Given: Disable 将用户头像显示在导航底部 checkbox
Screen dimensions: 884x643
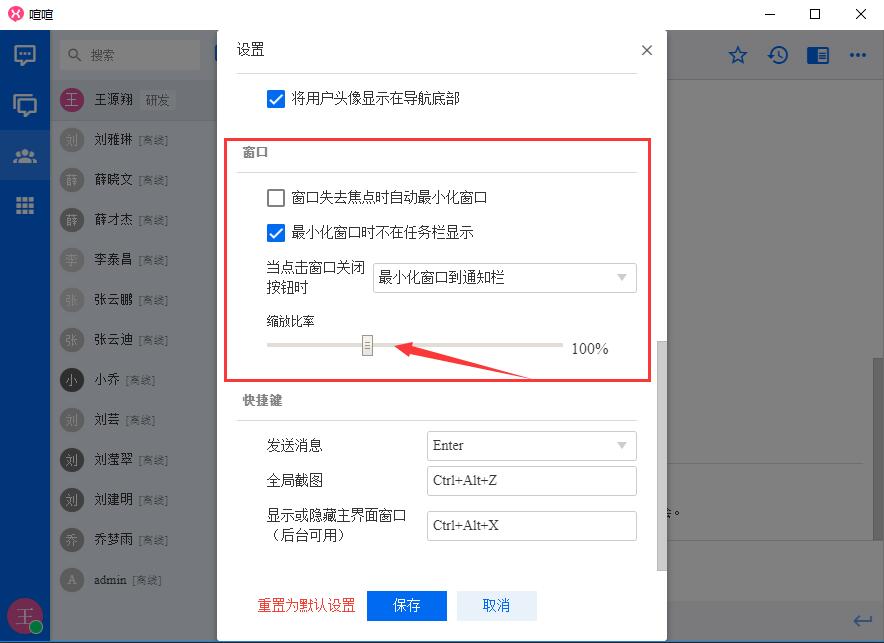Looking at the screenshot, I should pyautogui.click(x=276, y=99).
